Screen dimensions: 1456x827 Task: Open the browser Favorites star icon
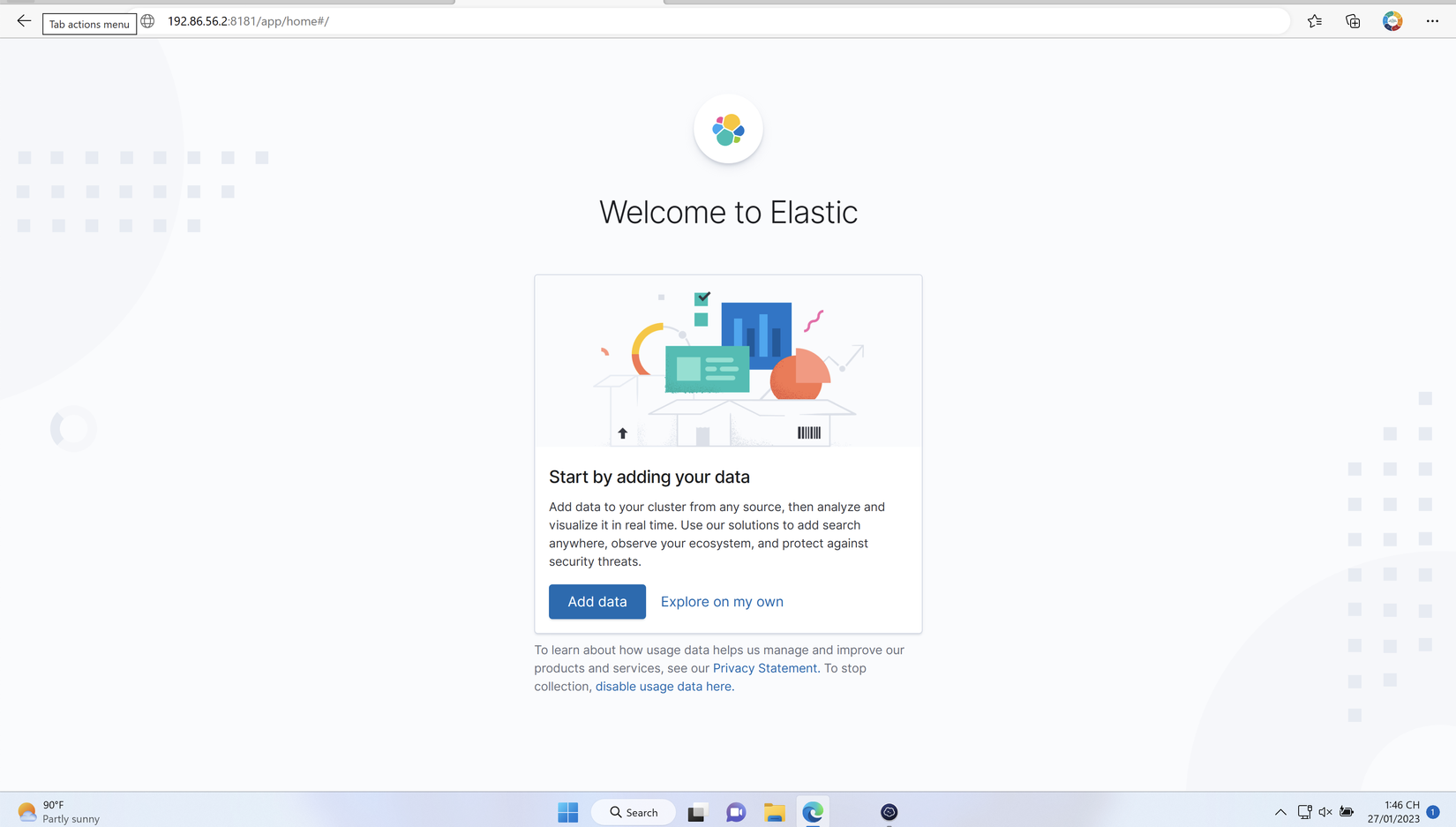(1315, 21)
